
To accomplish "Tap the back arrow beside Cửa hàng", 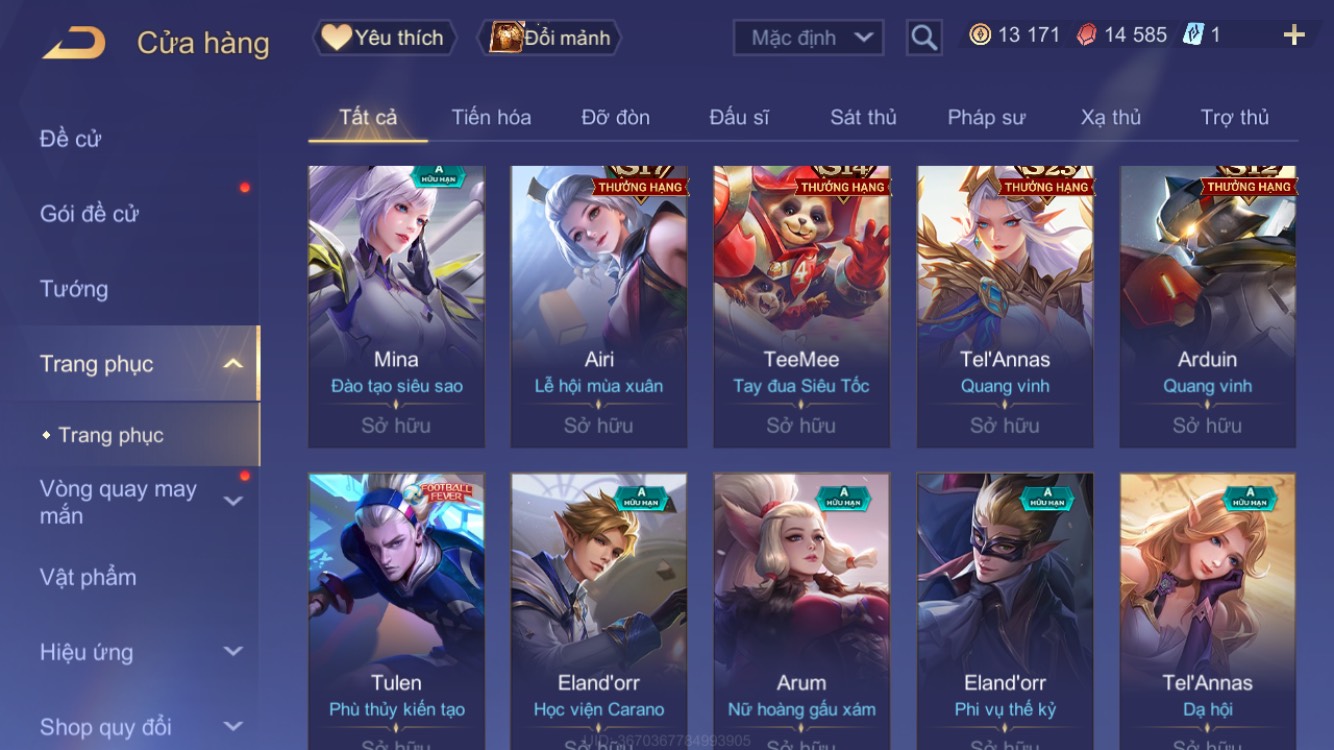I will (x=74, y=43).
